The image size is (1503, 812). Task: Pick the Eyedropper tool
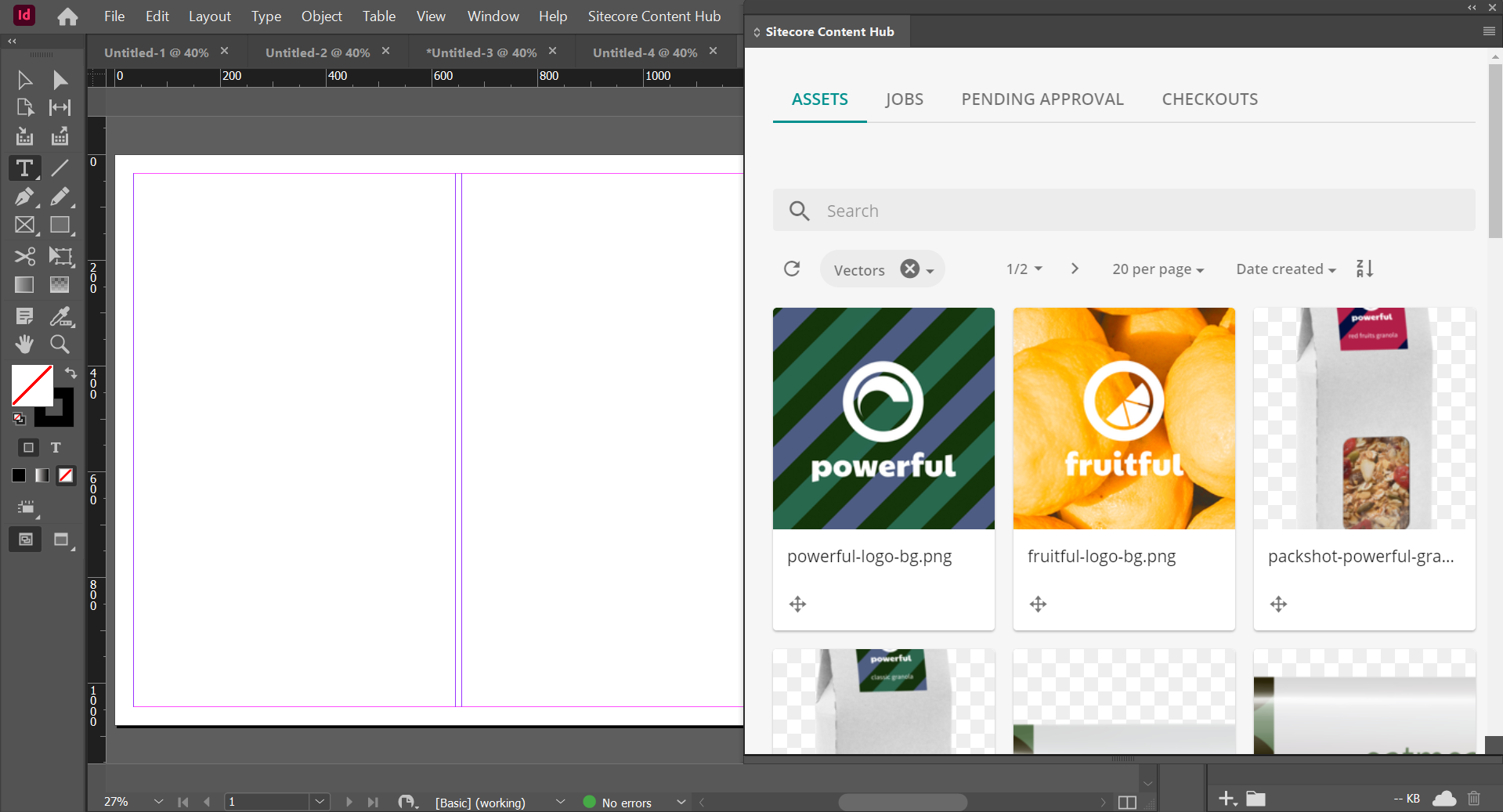pyautogui.click(x=60, y=316)
